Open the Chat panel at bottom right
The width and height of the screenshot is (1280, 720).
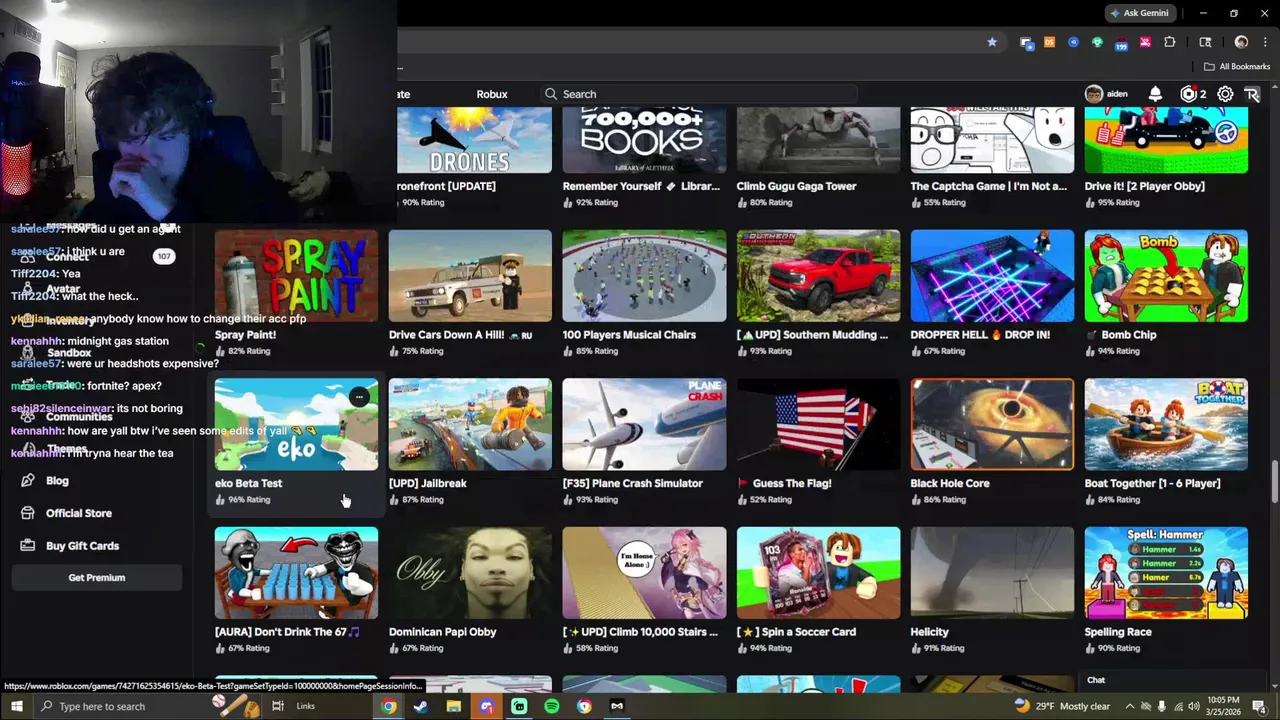click(1097, 680)
